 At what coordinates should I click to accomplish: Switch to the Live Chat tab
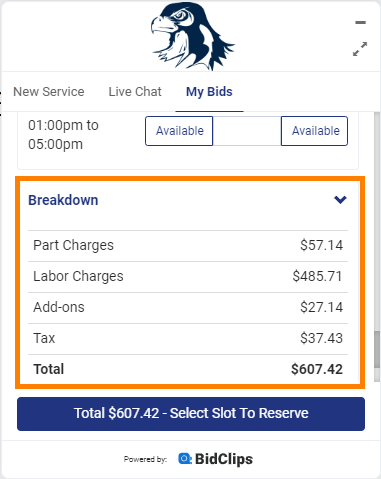click(135, 92)
